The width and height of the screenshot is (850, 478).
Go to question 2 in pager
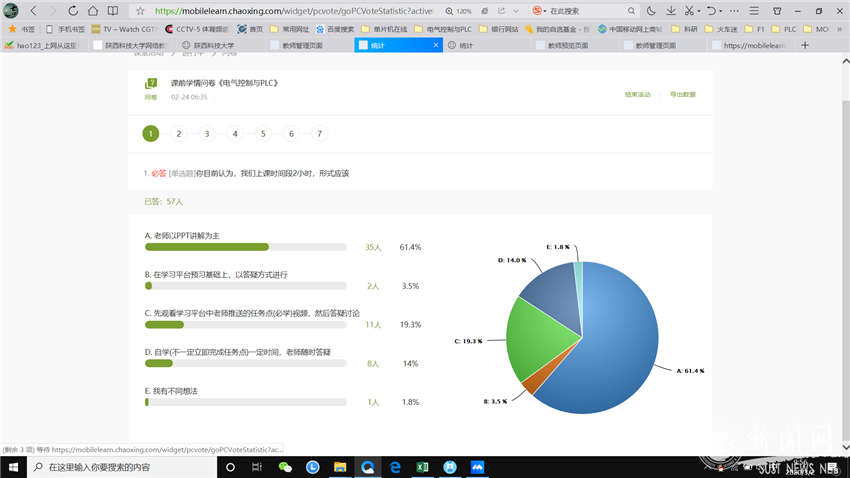[179, 133]
